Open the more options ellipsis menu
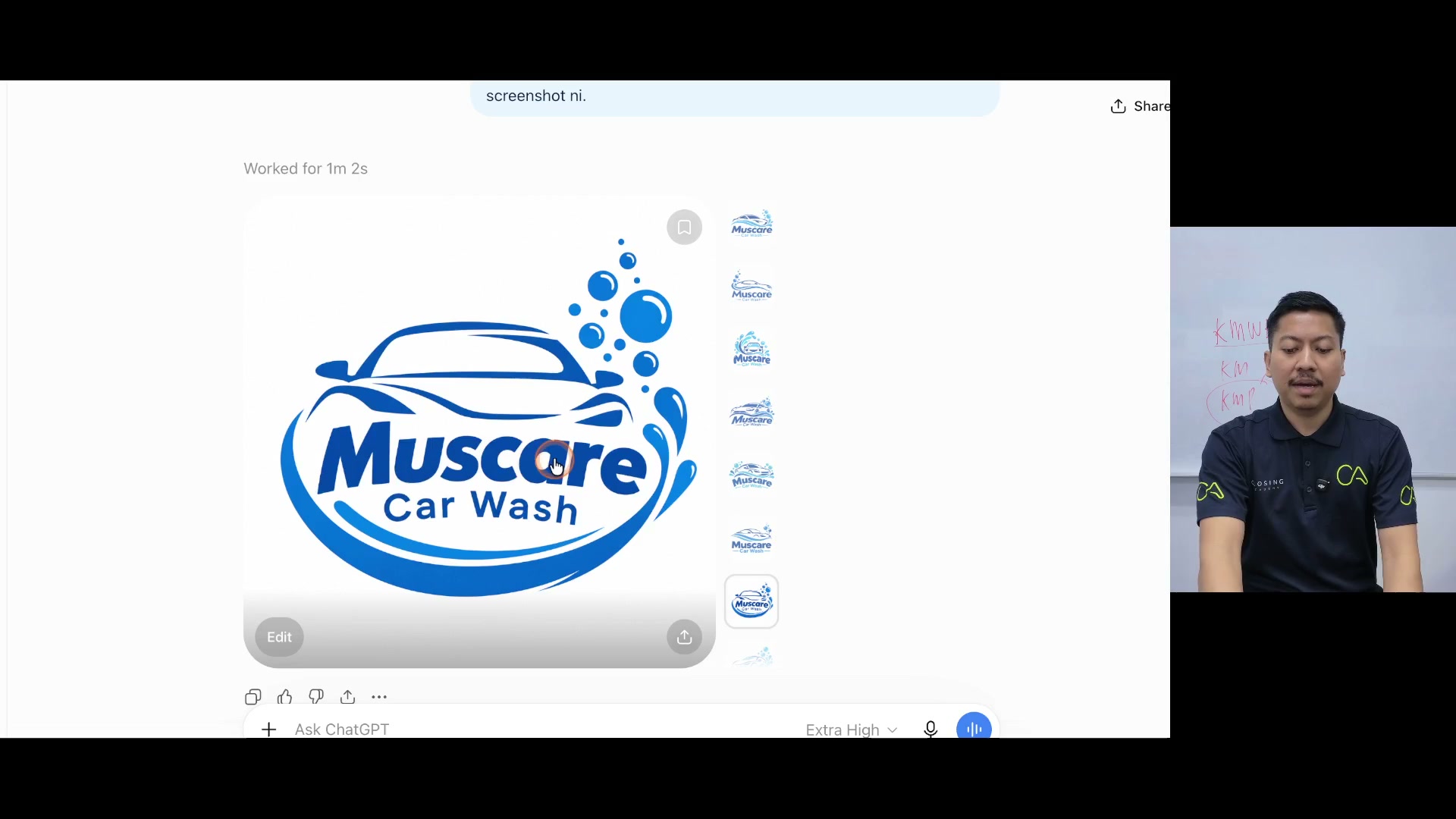 (x=379, y=697)
